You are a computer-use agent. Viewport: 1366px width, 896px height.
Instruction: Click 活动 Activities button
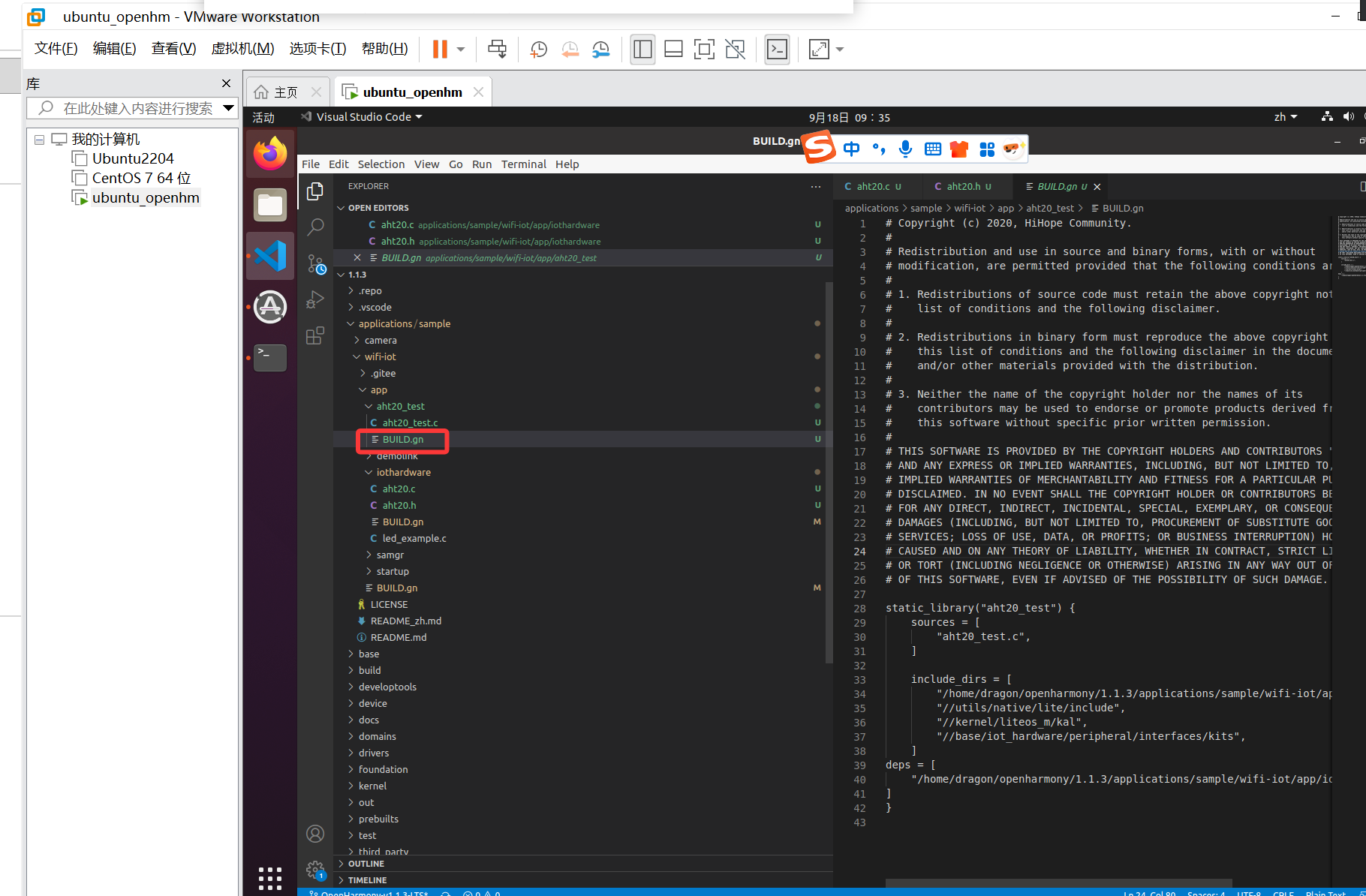click(x=263, y=118)
